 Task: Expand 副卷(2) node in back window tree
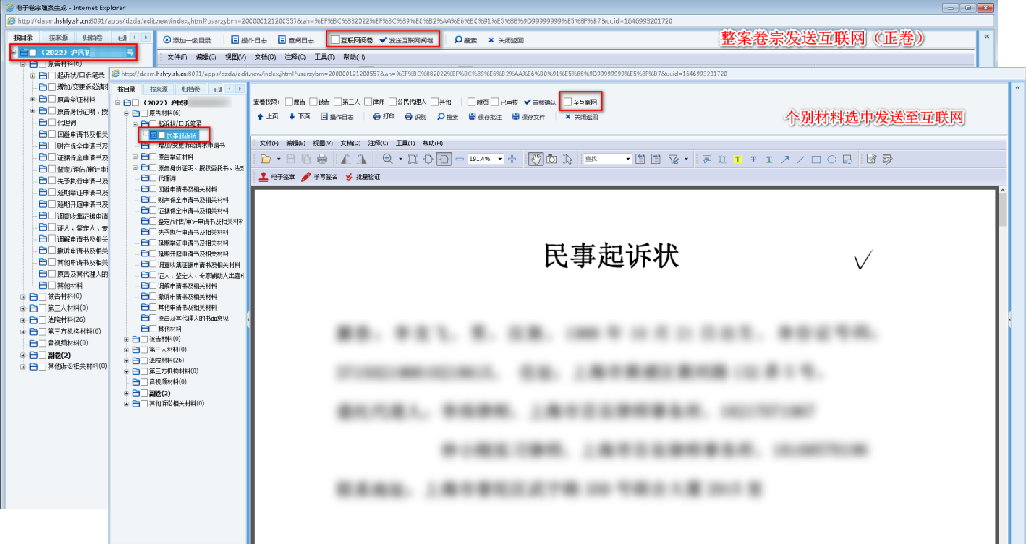pos(23,355)
